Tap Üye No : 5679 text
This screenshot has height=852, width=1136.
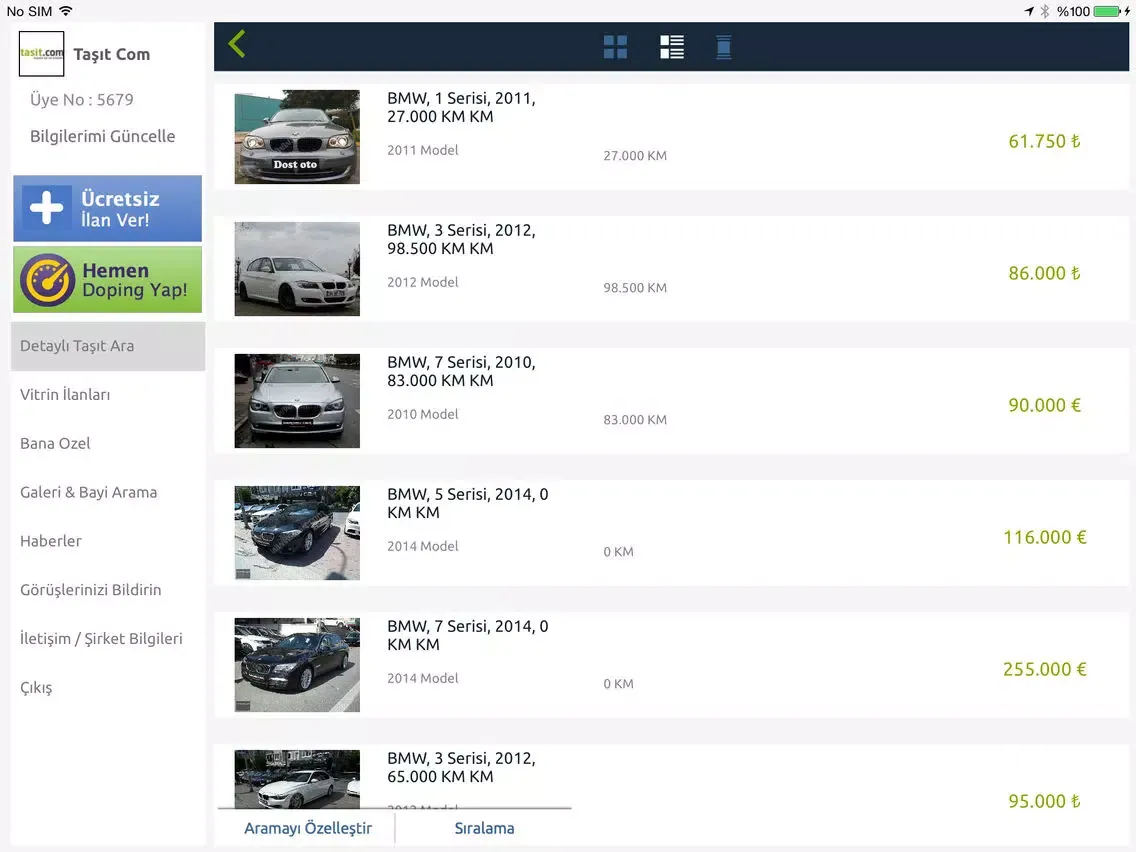pos(82,99)
